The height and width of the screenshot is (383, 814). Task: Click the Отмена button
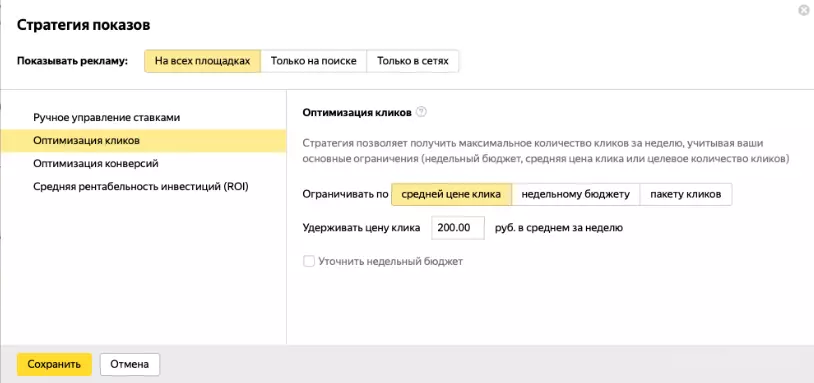(130, 364)
